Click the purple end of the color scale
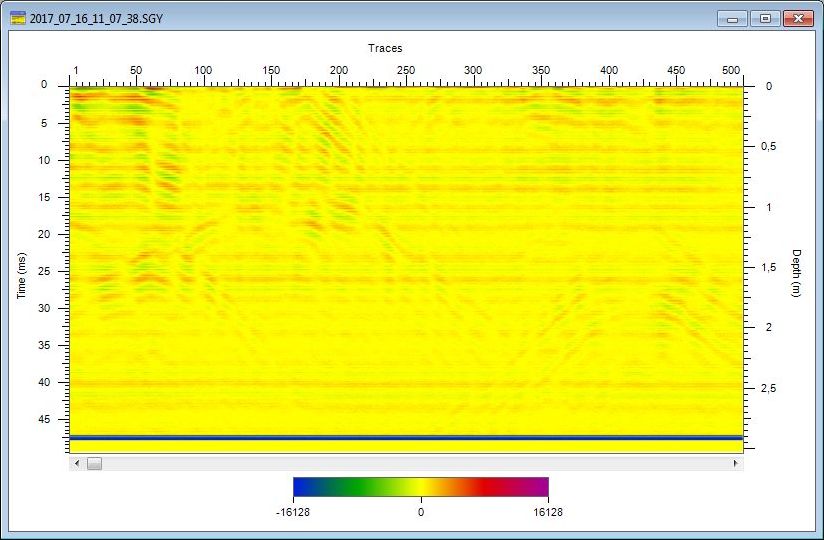The image size is (824, 540). coord(540,487)
